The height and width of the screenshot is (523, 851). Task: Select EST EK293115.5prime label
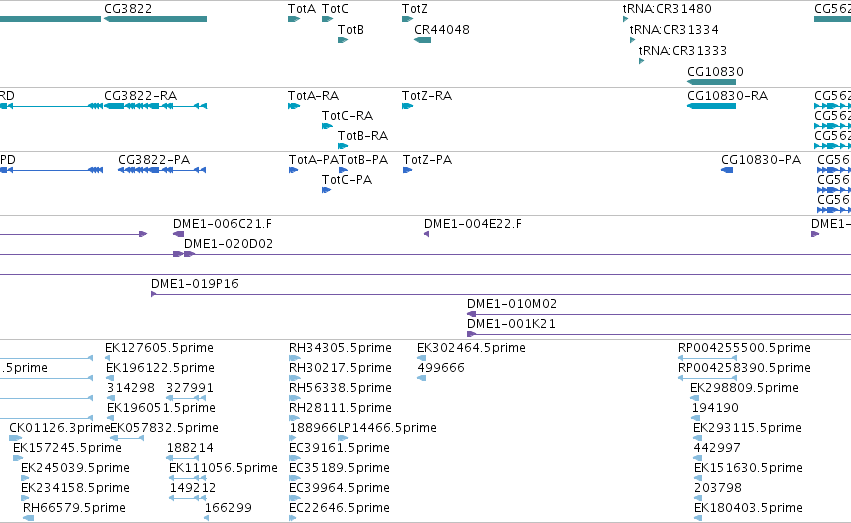tap(747, 428)
